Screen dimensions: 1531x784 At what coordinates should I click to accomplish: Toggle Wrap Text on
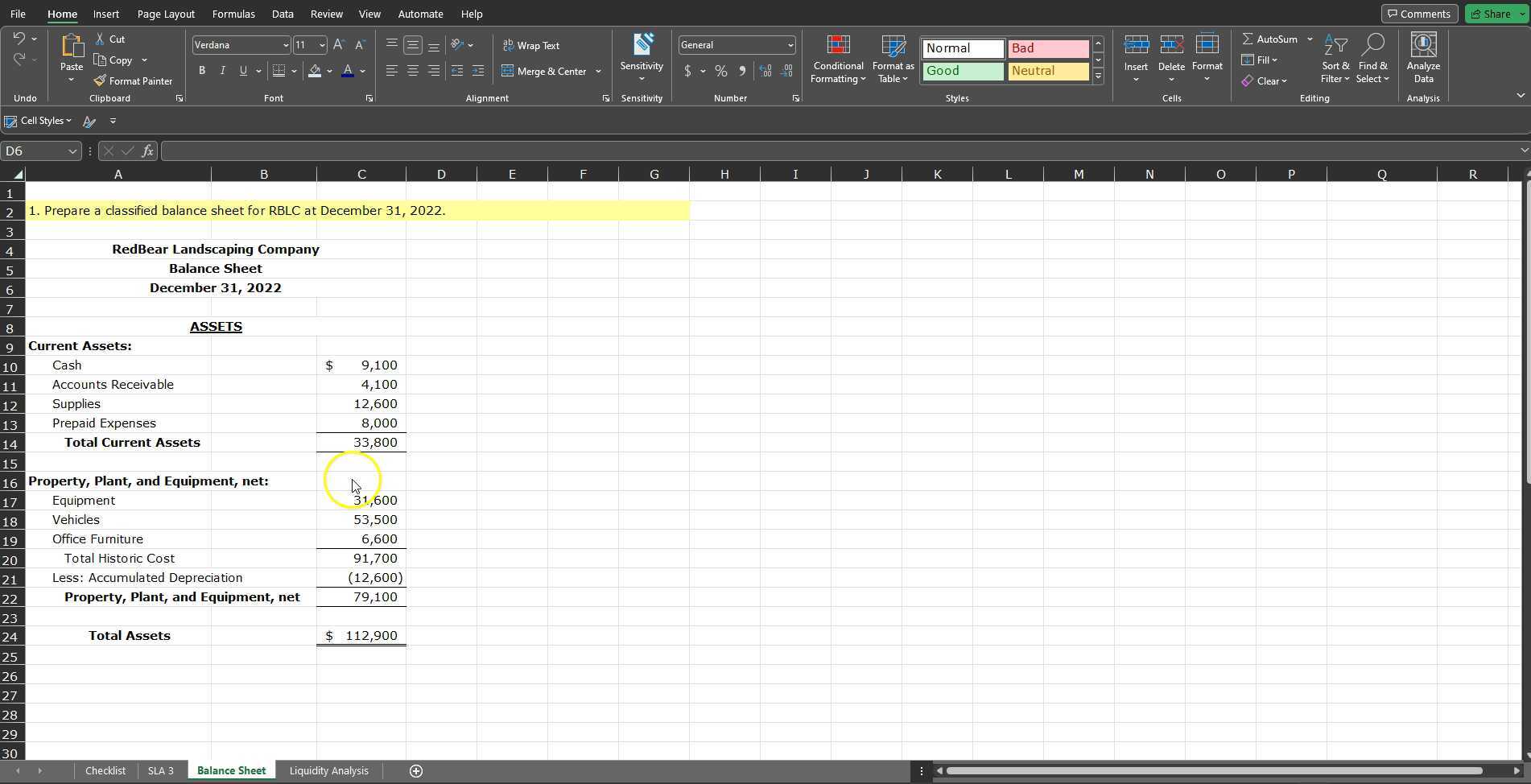pyautogui.click(x=531, y=45)
